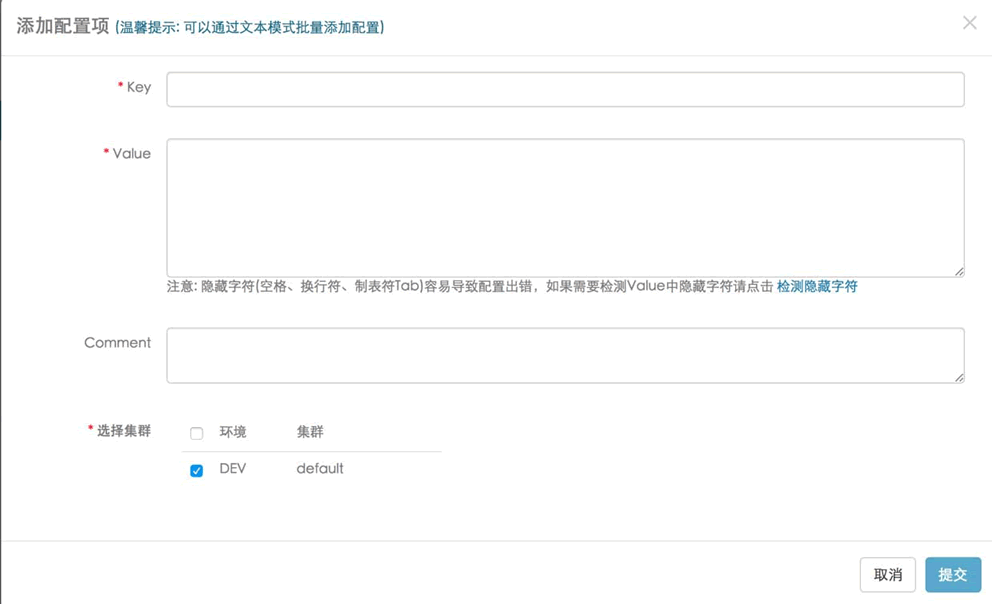Click inside the Value text area
992x604 pixels.
[x=566, y=207]
